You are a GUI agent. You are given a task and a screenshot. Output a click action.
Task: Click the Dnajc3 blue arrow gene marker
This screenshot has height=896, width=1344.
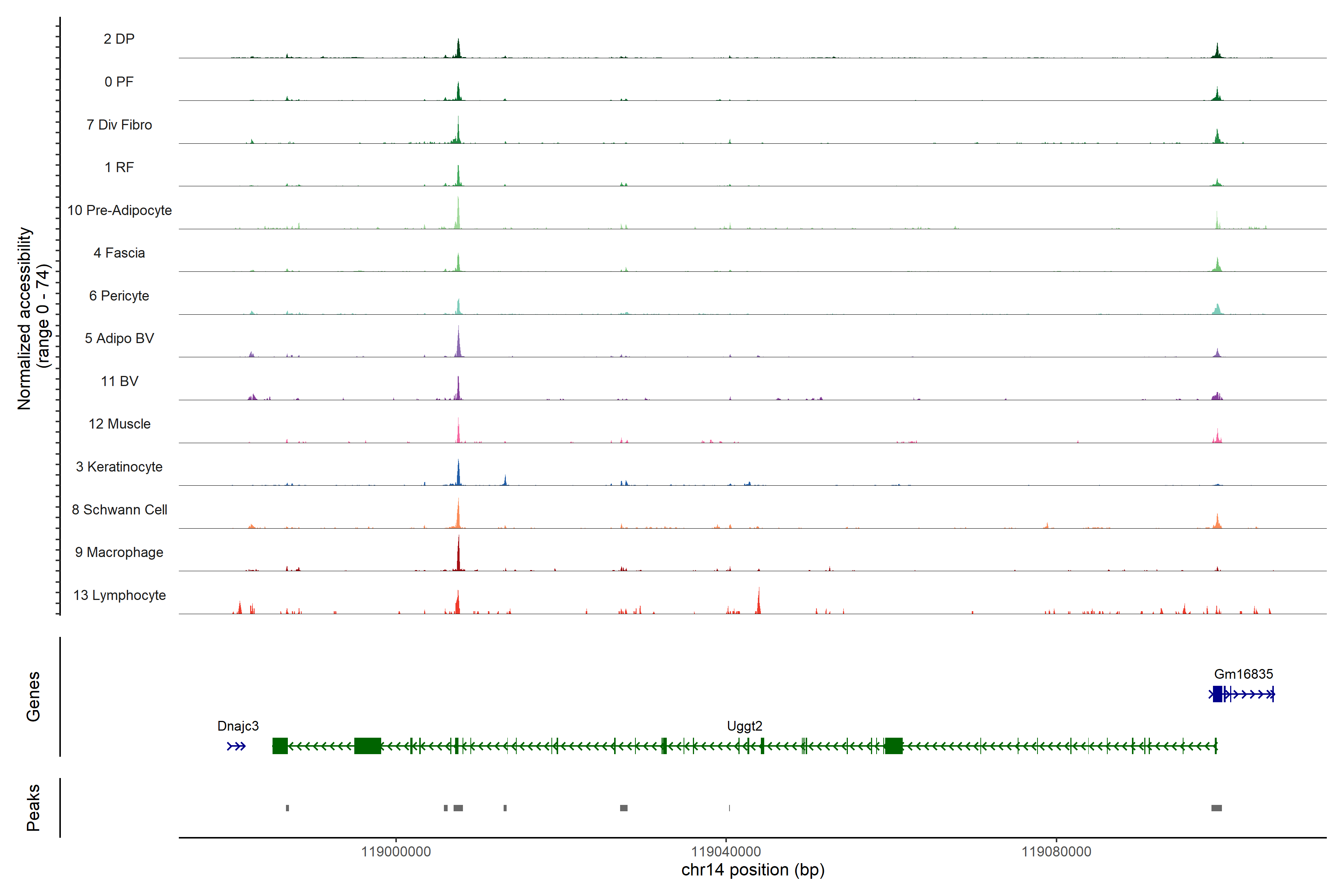pyautogui.click(x=236, y=746)
